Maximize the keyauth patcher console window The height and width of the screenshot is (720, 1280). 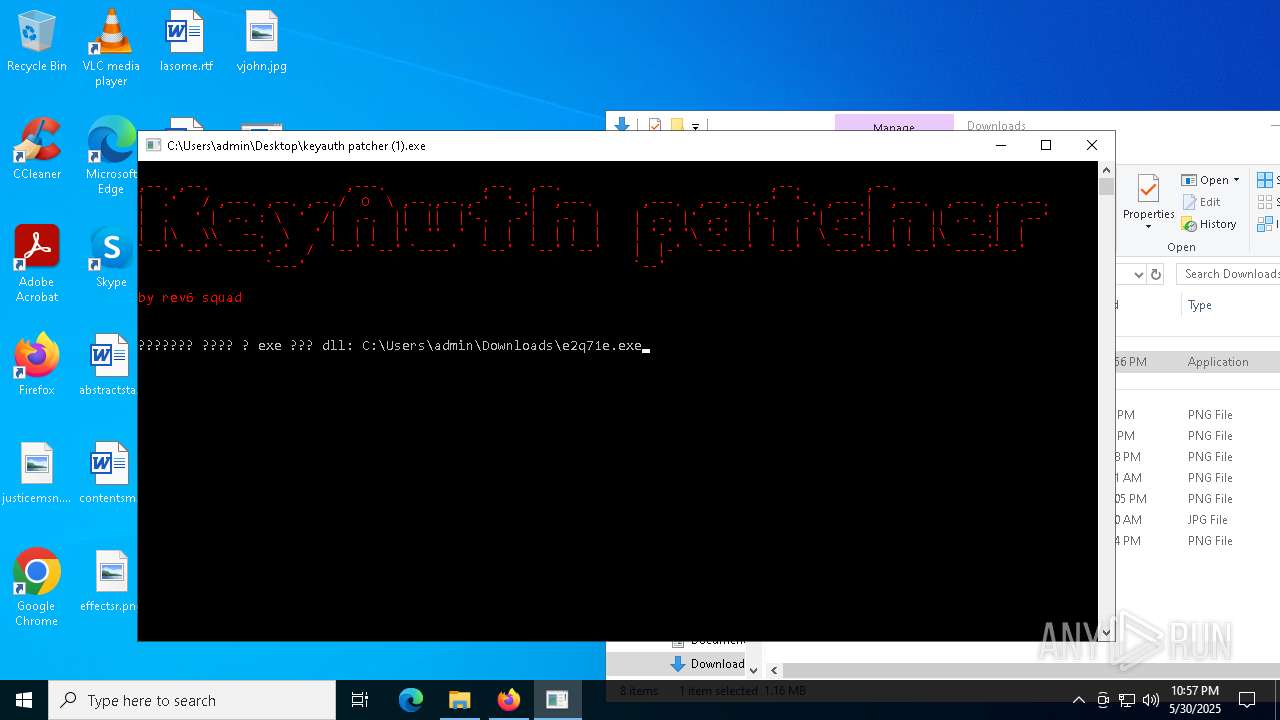[x=1046, y=145]
